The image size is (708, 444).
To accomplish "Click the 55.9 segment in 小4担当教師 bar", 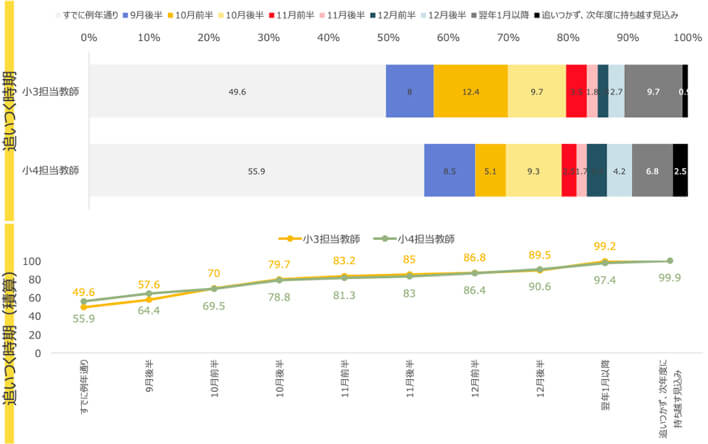I will (256, 170).
